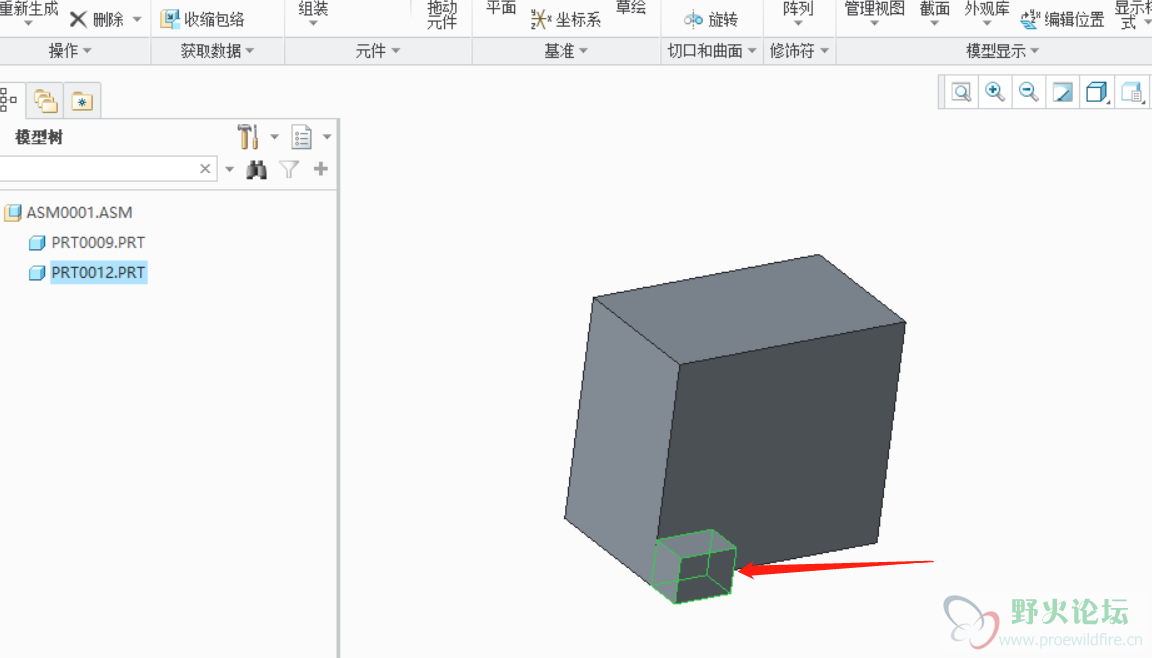Click the zoom out magnifier icon

(x=1029, y=92)
